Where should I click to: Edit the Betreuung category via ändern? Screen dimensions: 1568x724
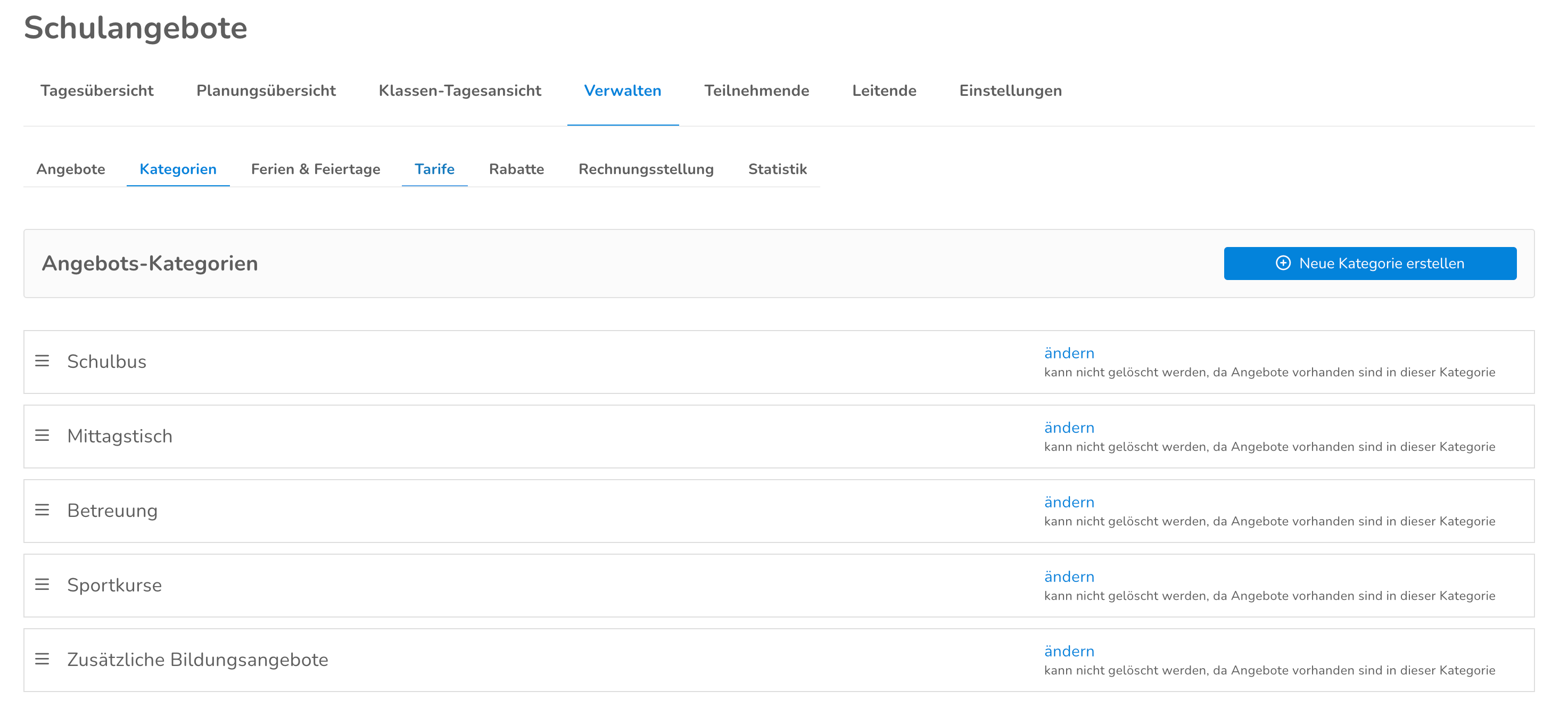coord(1069,503)
